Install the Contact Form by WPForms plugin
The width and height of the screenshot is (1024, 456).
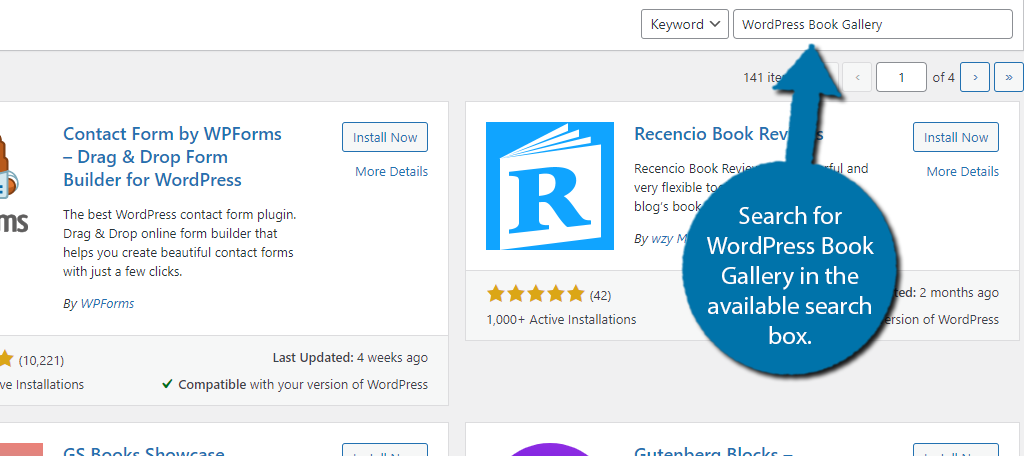pos(385,137)
